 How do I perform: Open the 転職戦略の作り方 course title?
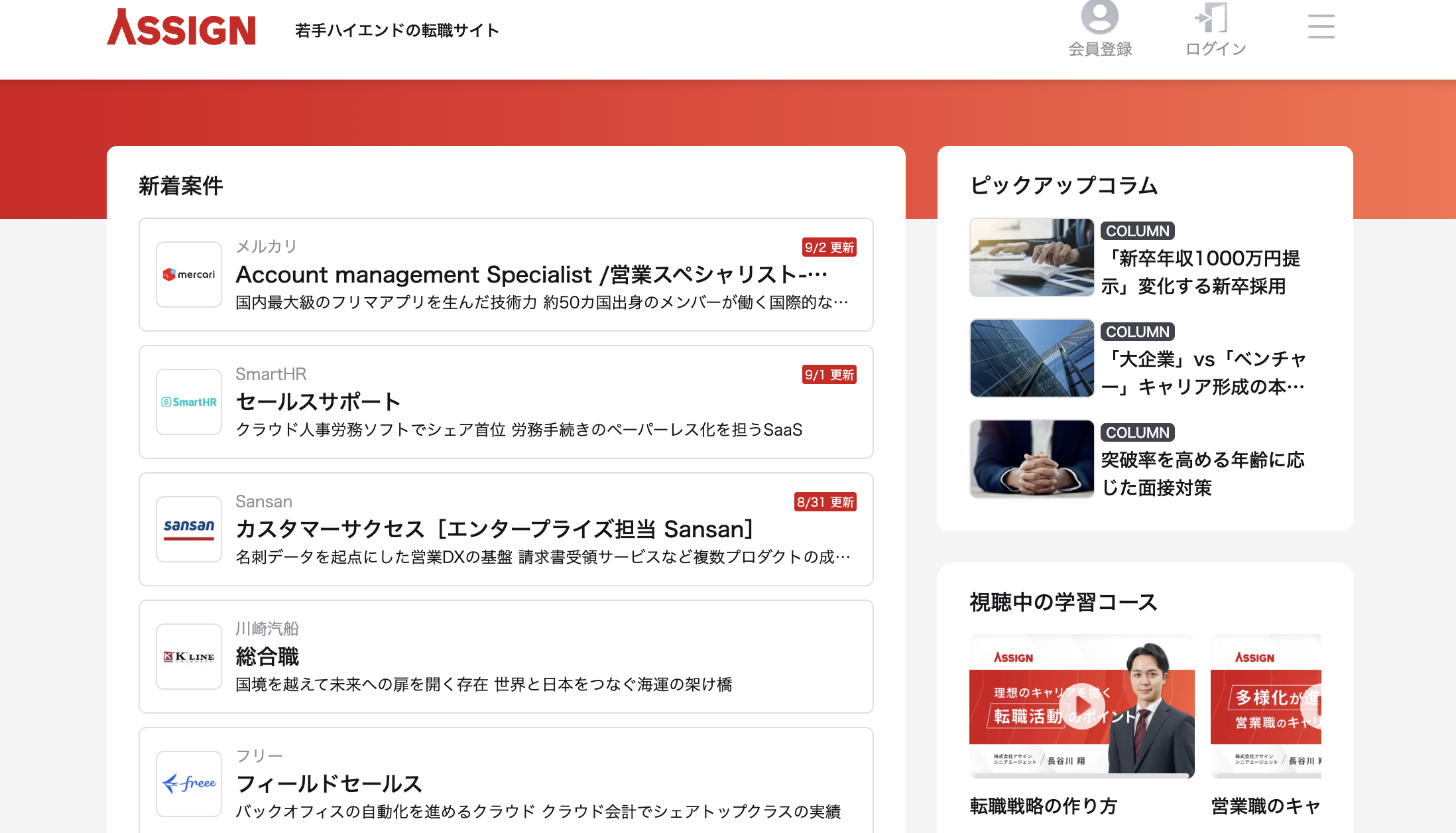[x=1044, y=806]
